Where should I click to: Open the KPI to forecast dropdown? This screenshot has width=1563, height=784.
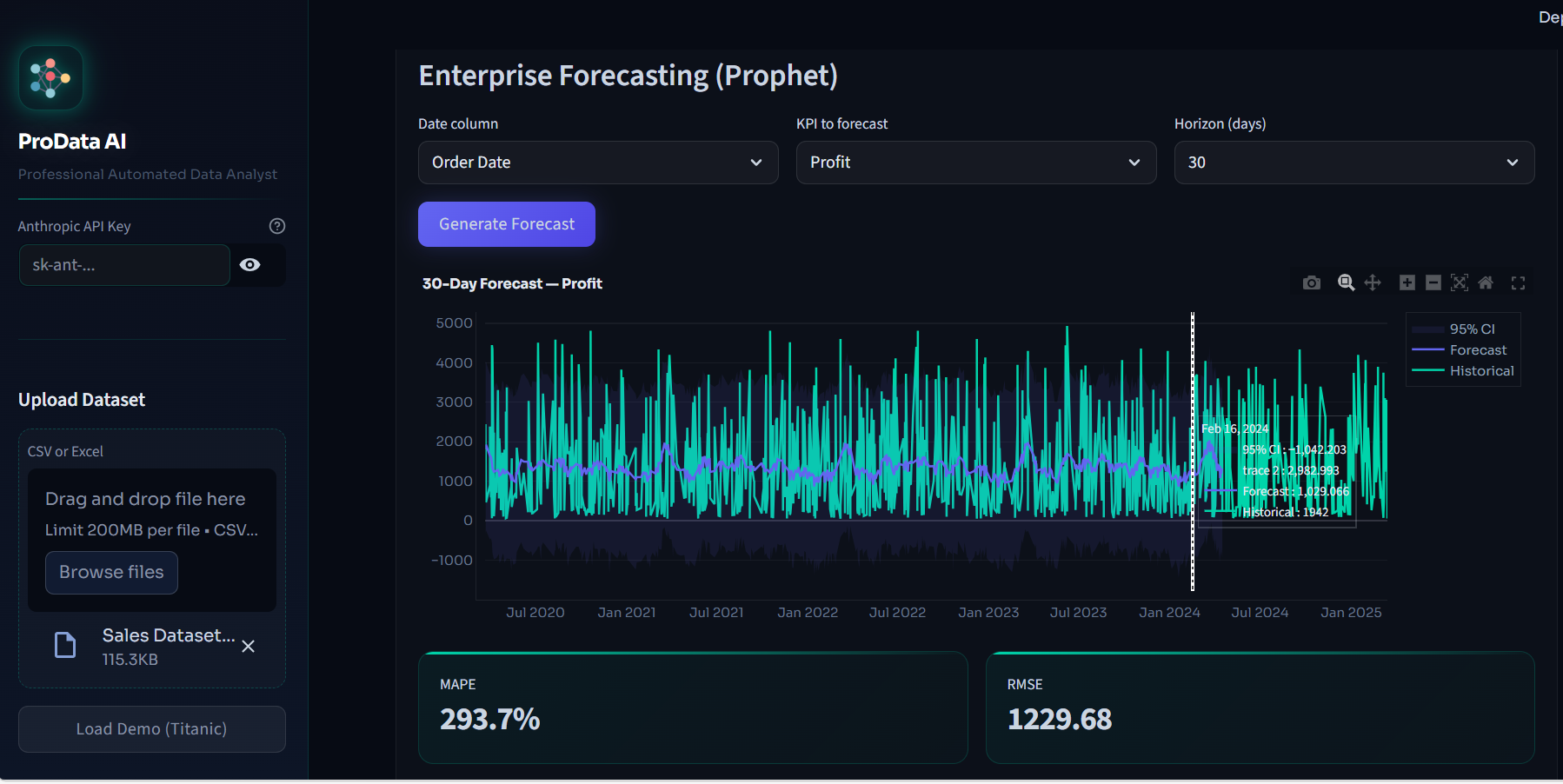click(x=975, y=163)
